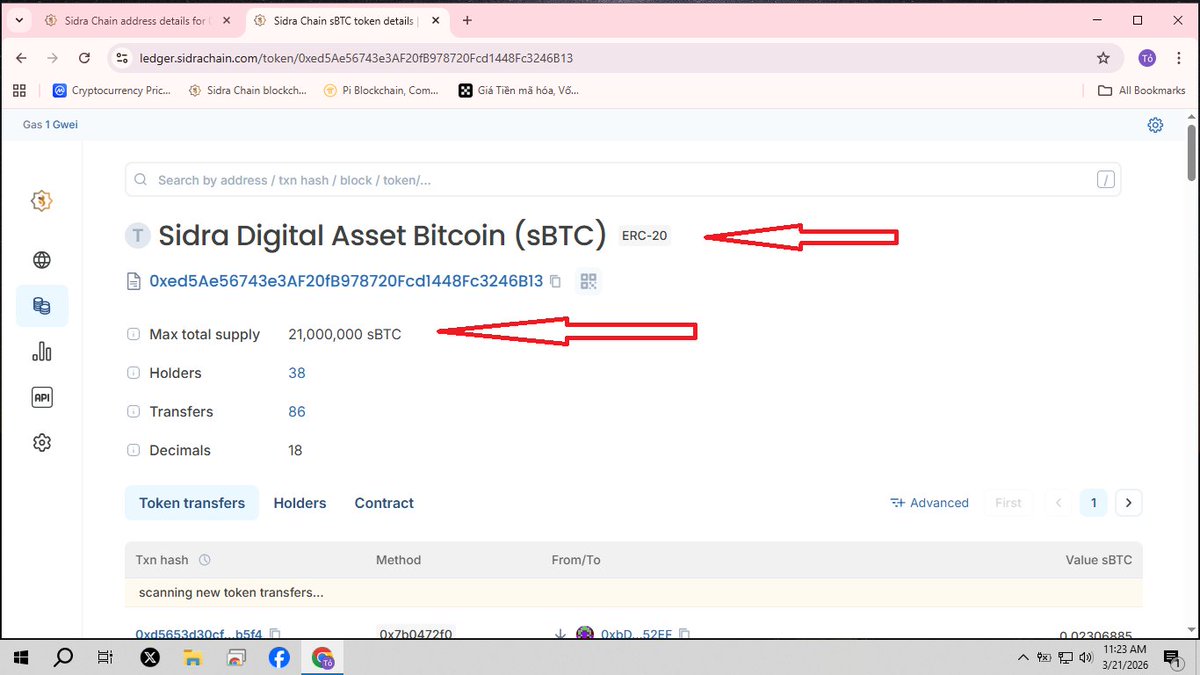Open Task View on taskbar

point(106,657)
